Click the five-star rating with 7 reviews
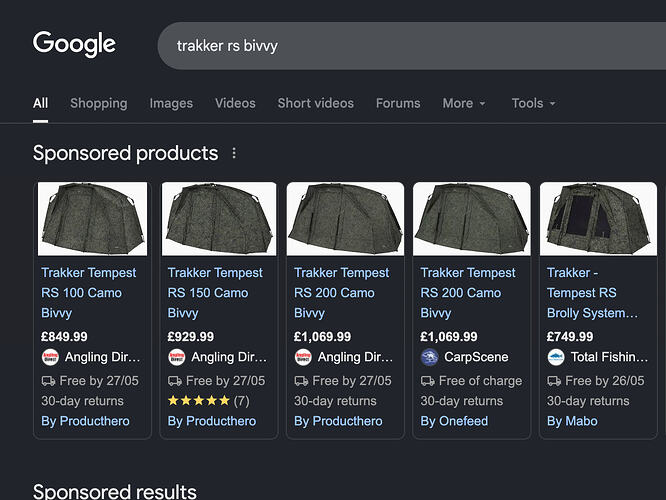 [209, 401]
